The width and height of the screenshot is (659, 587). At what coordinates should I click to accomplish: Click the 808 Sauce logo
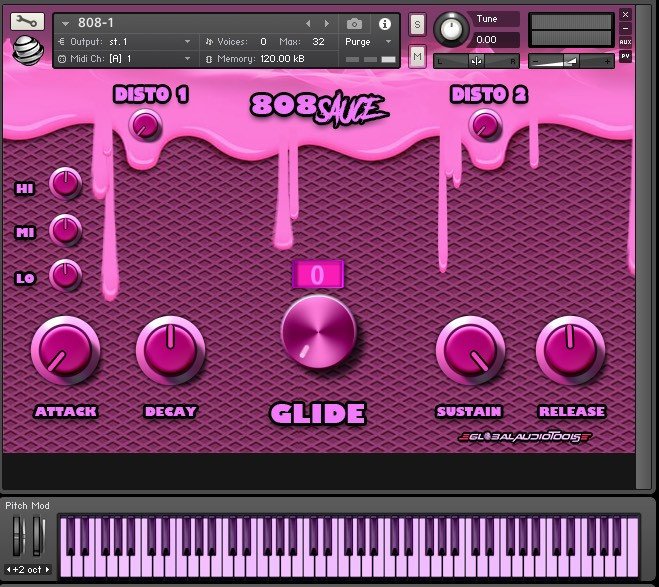pos(319,108)
